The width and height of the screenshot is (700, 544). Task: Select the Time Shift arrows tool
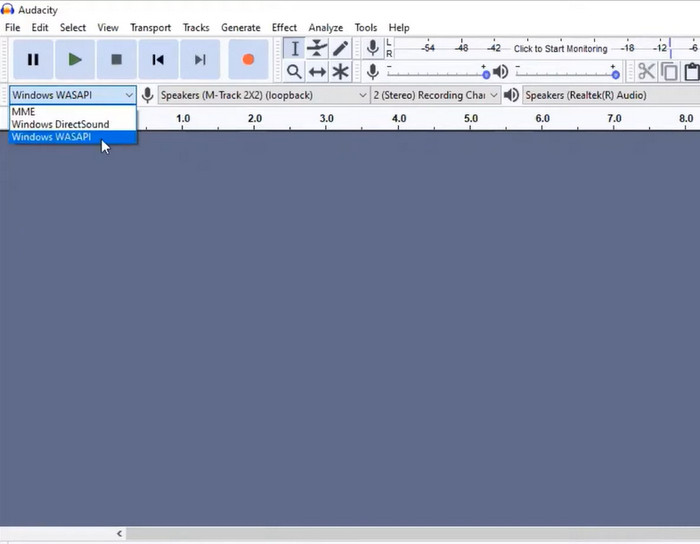[x=317, y=71]
